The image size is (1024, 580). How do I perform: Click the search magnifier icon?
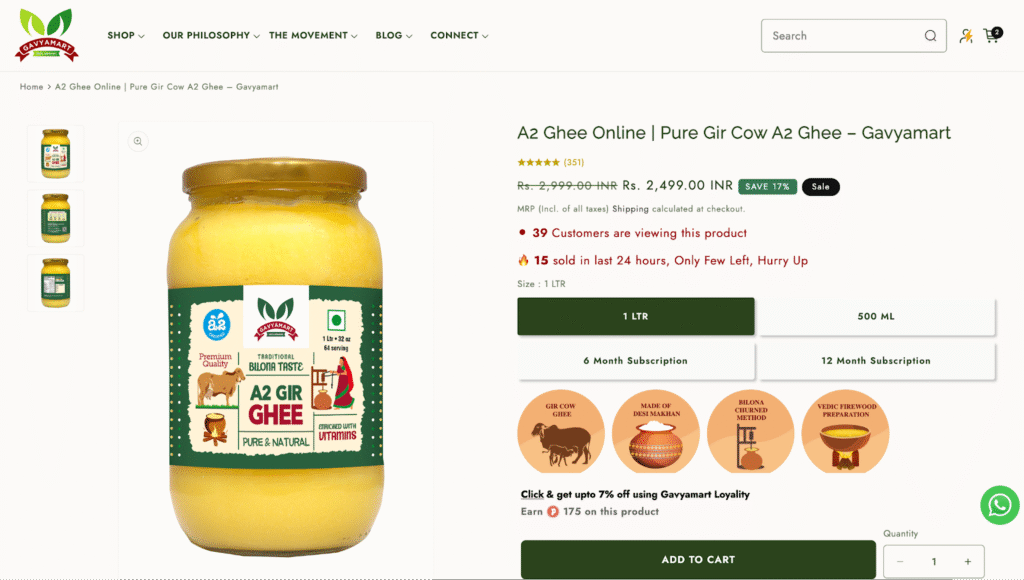930,36
